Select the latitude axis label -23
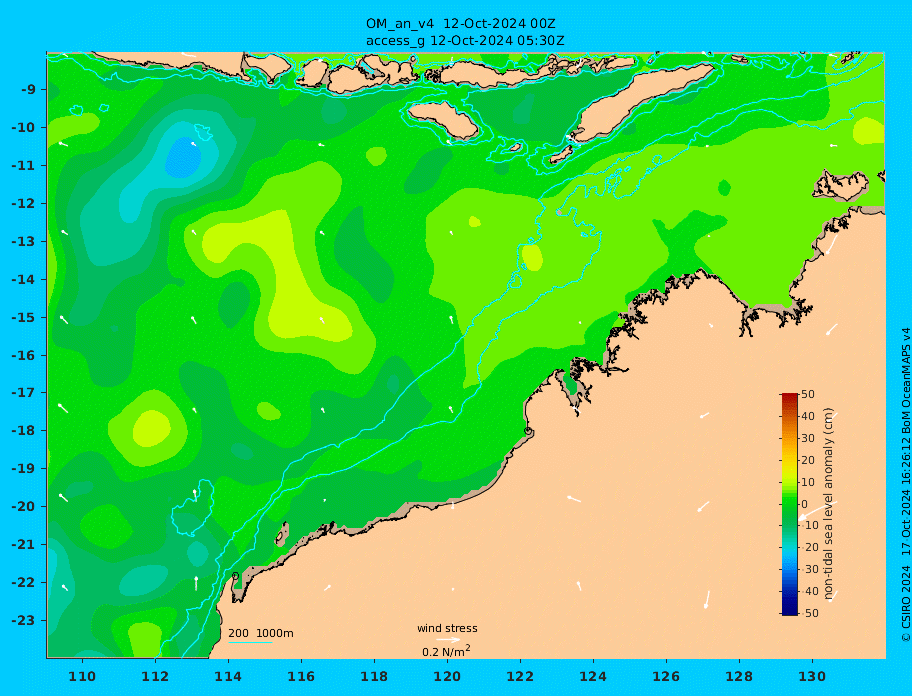Screen dimensions: 912x696 (23, 620)
